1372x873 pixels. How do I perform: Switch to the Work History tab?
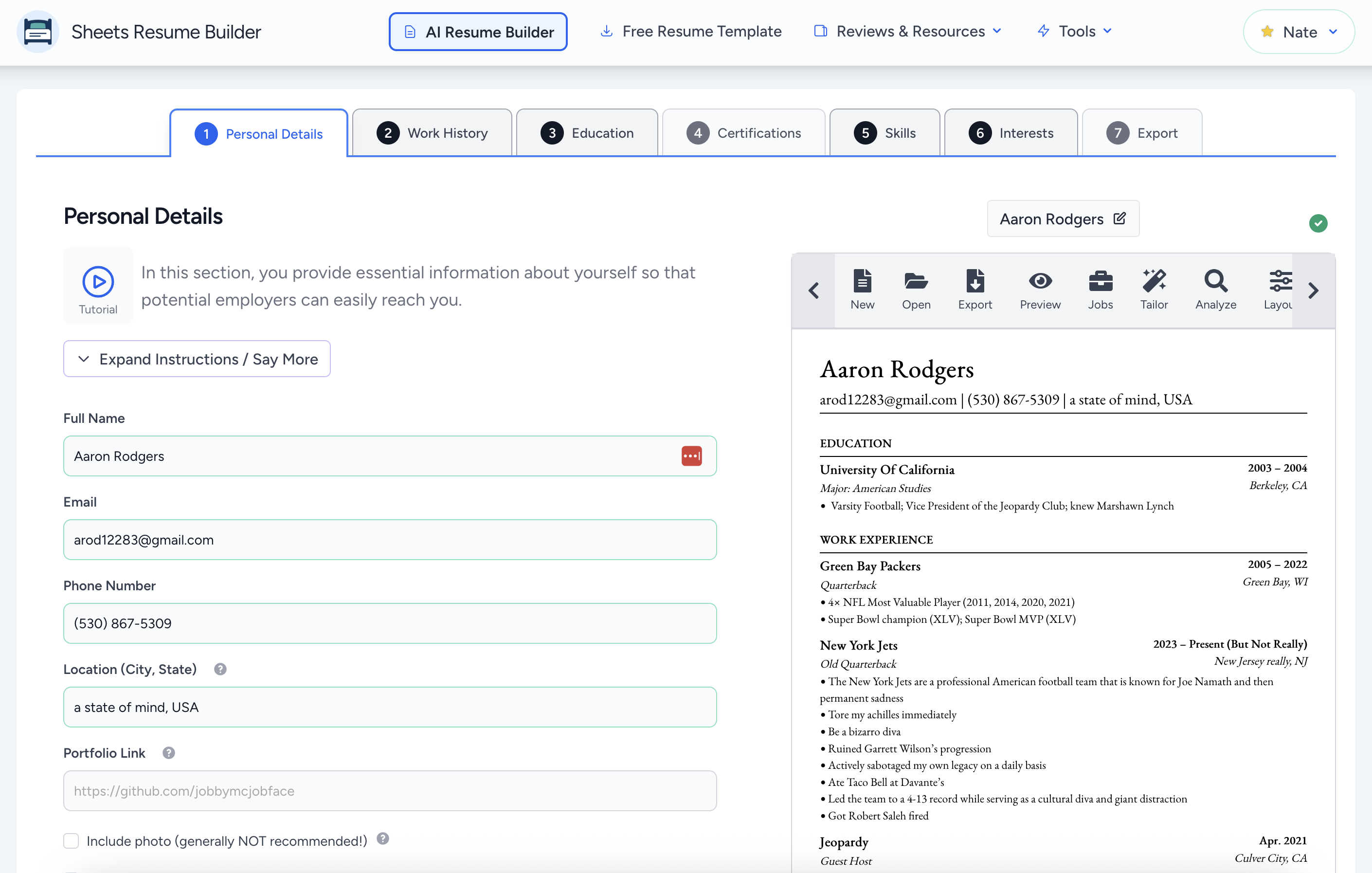coord(432,133)
